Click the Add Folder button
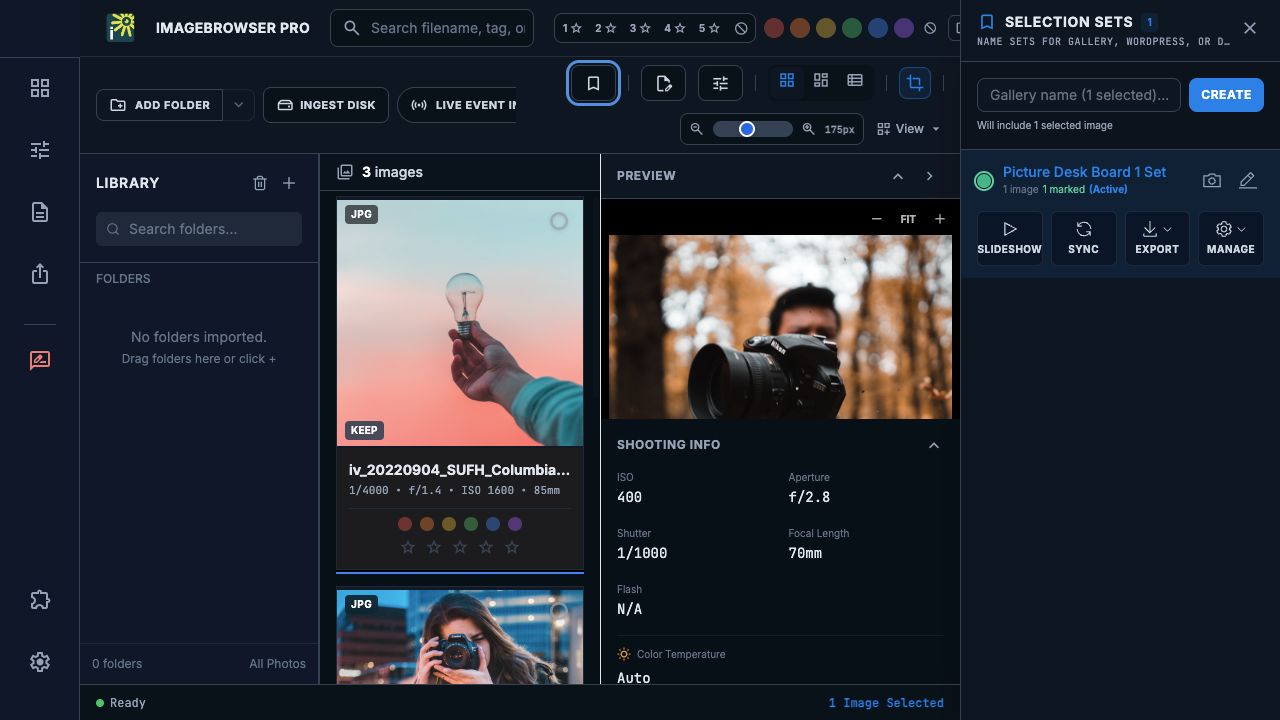Image resolution: width=1280 pixels, height=720 pixels. [160, 105]
